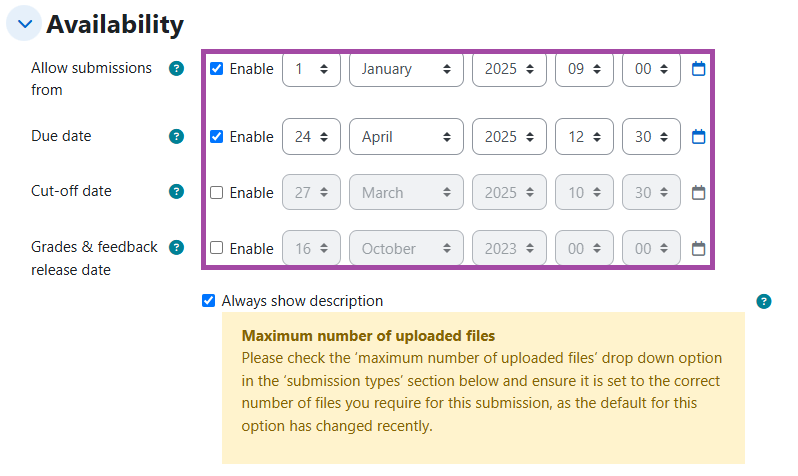
Task: Open hour 09 dropdown
Action: (584, 69)
